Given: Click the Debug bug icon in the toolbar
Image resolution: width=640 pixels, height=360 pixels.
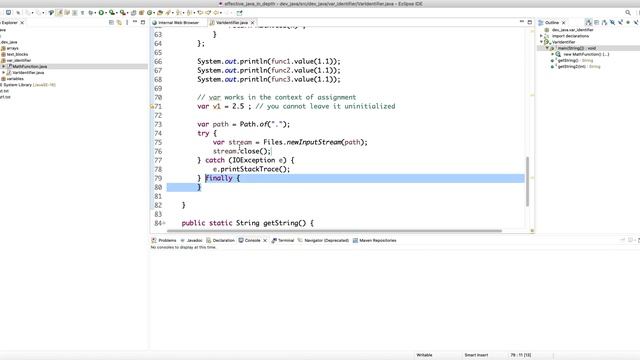Looking at the screenshot, I should 91,13.
